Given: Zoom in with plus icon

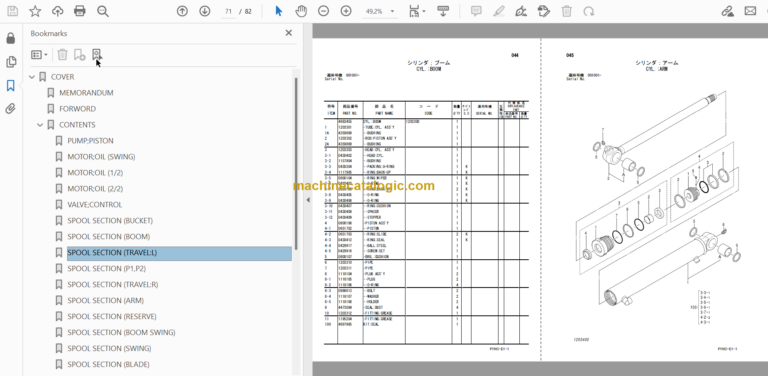Looking at the screenshot, I should tap(346, 11).
